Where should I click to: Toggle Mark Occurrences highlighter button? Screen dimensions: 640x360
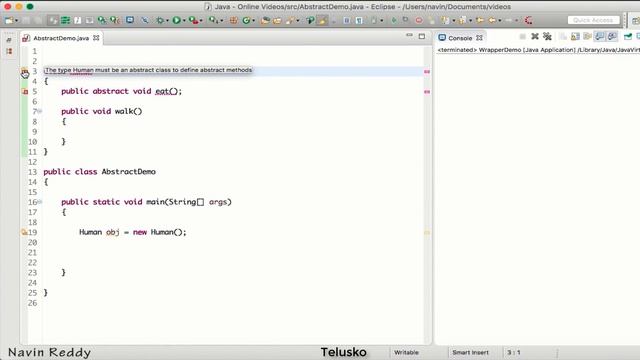click(322, 20)
